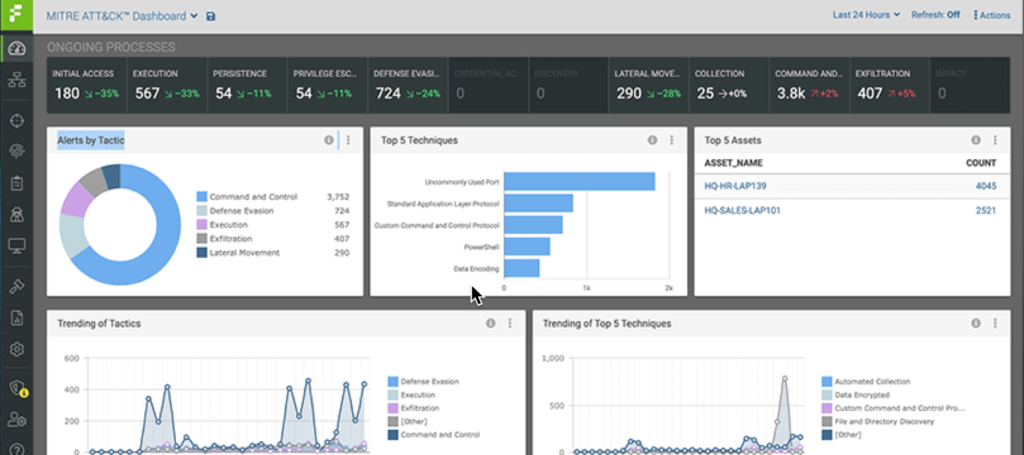Click the Data Encoding bar
The height and width of the screenshot is (455, 1024).
(522, 268)
